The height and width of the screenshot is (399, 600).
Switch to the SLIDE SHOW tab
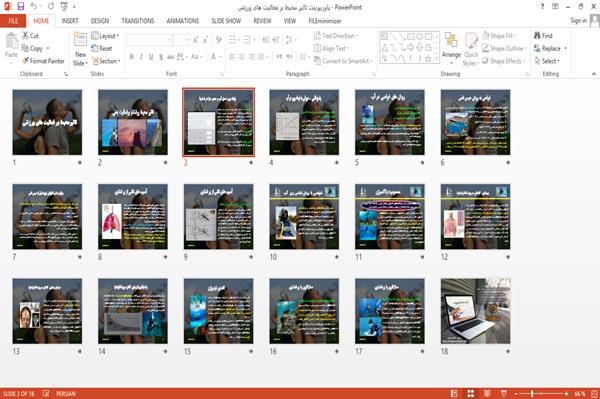pyautogui.click(x=226, y=21)
